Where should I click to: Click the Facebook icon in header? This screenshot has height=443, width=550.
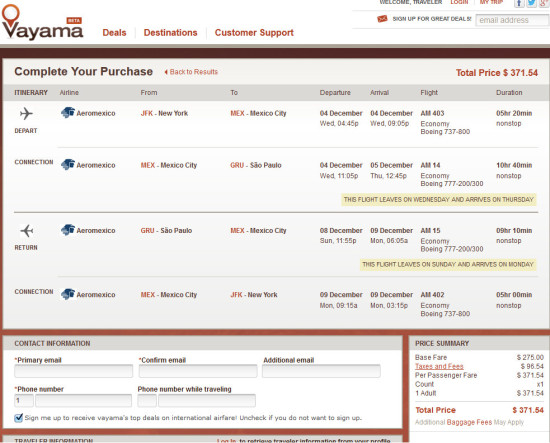click(519, 3)
